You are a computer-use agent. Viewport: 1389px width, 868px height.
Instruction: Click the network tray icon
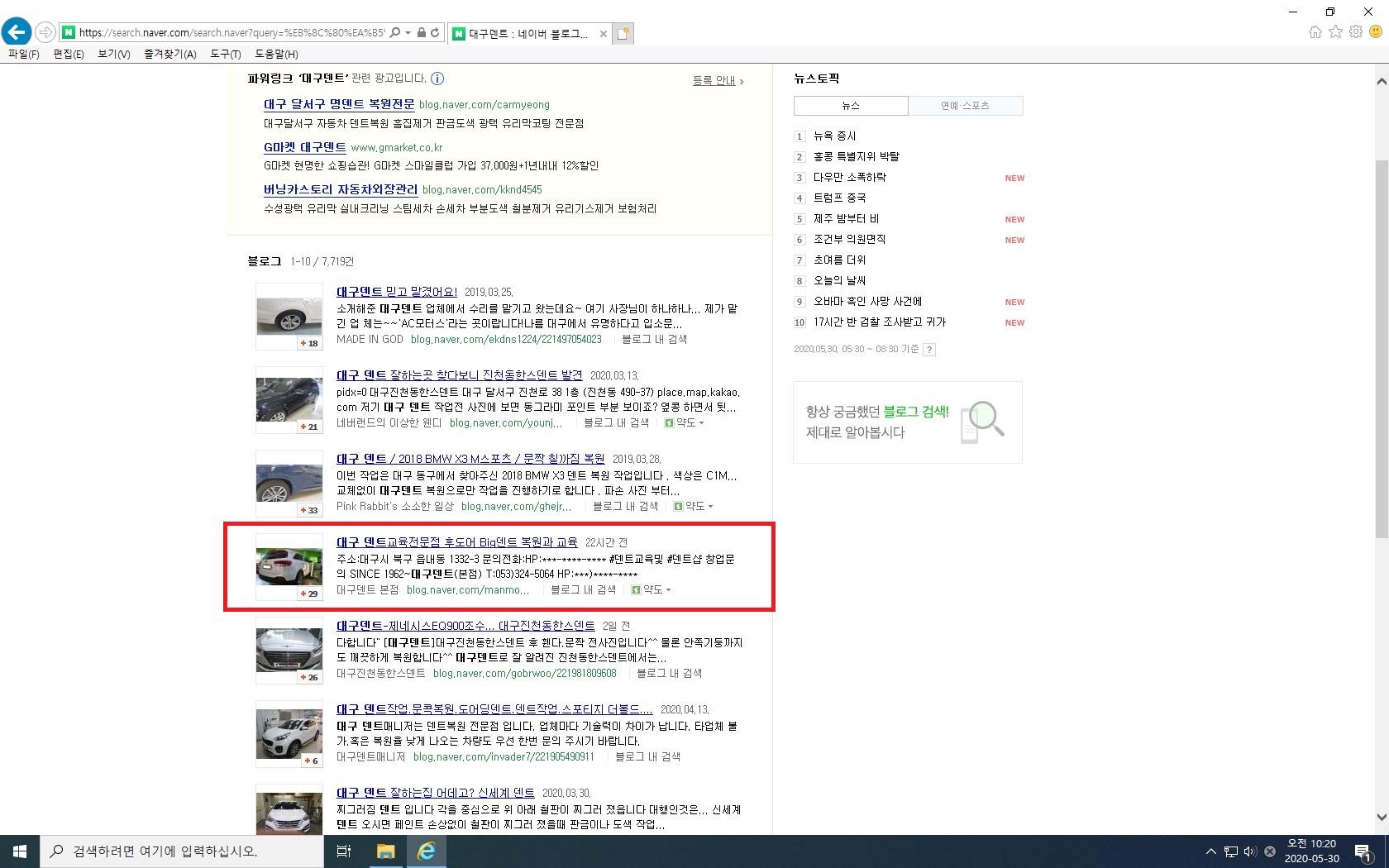pos(1231,851)
